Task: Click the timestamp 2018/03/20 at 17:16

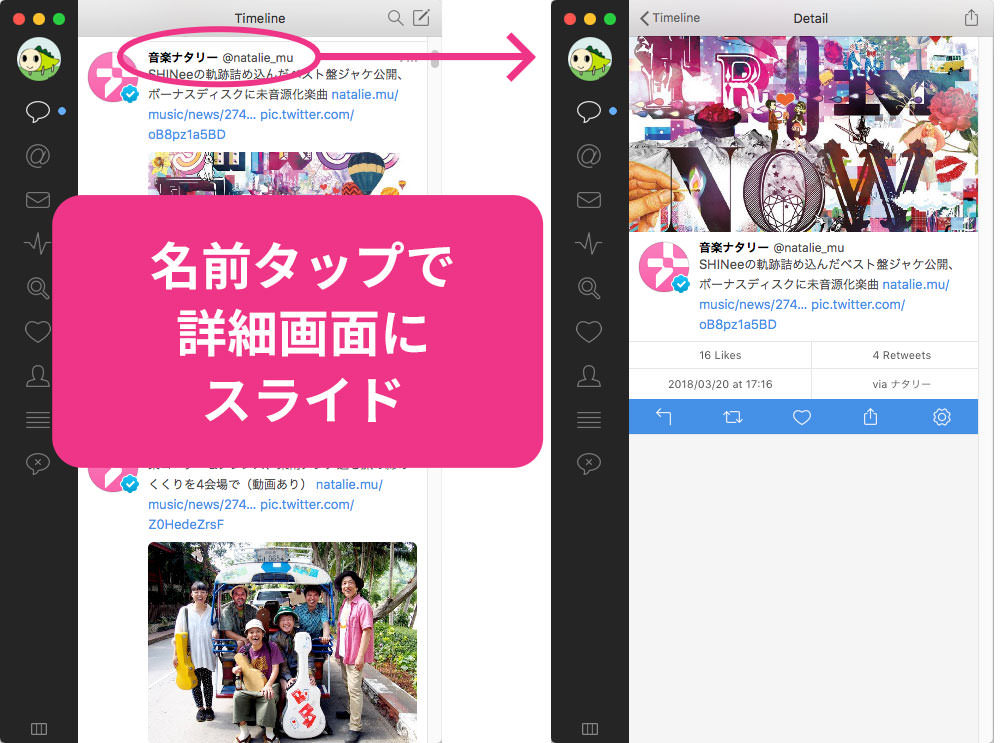Action: 720,384
